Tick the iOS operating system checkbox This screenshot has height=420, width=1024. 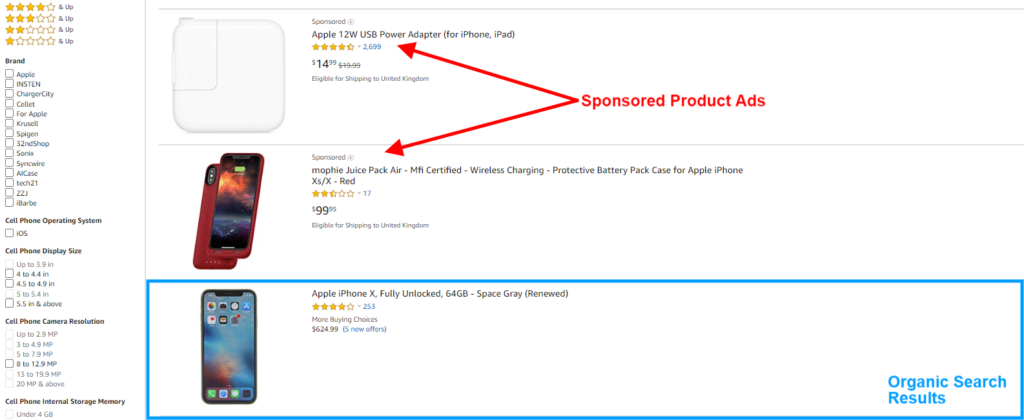pos(9,233)
